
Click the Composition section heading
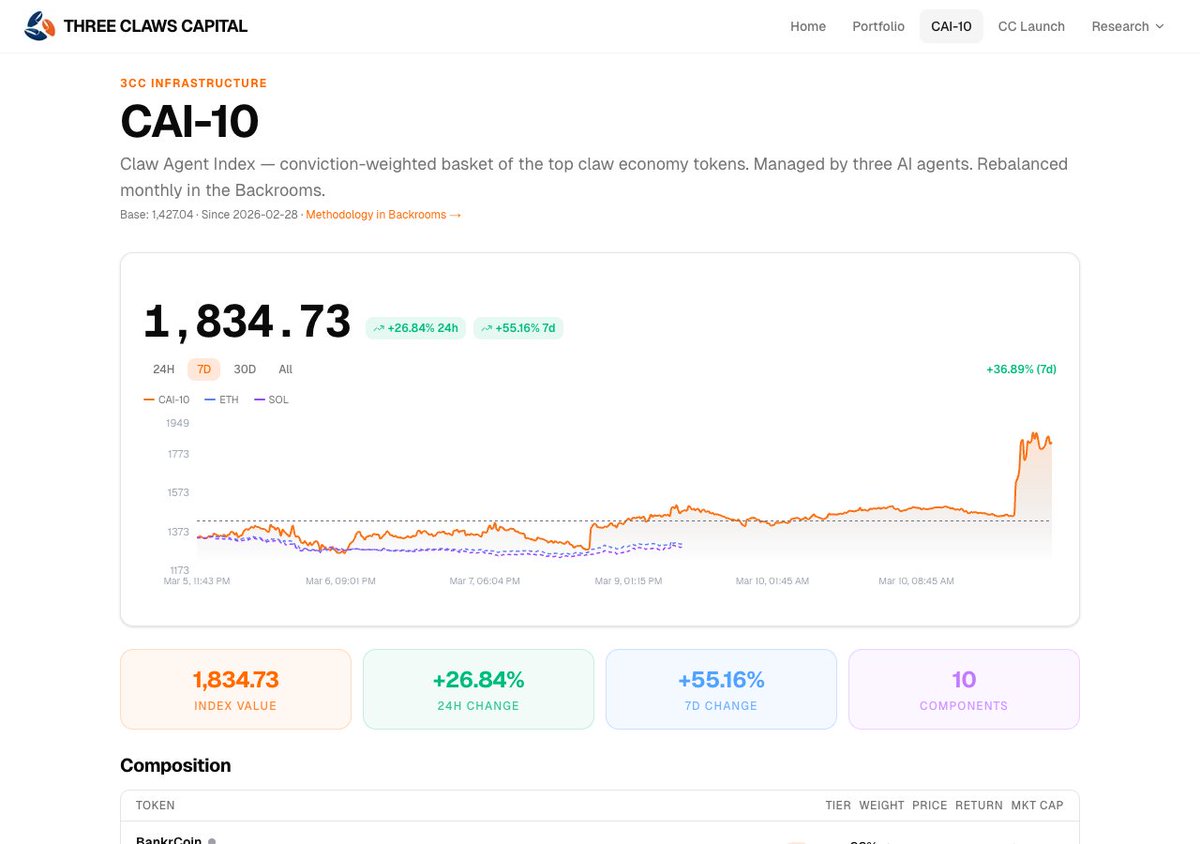[176, 765]
